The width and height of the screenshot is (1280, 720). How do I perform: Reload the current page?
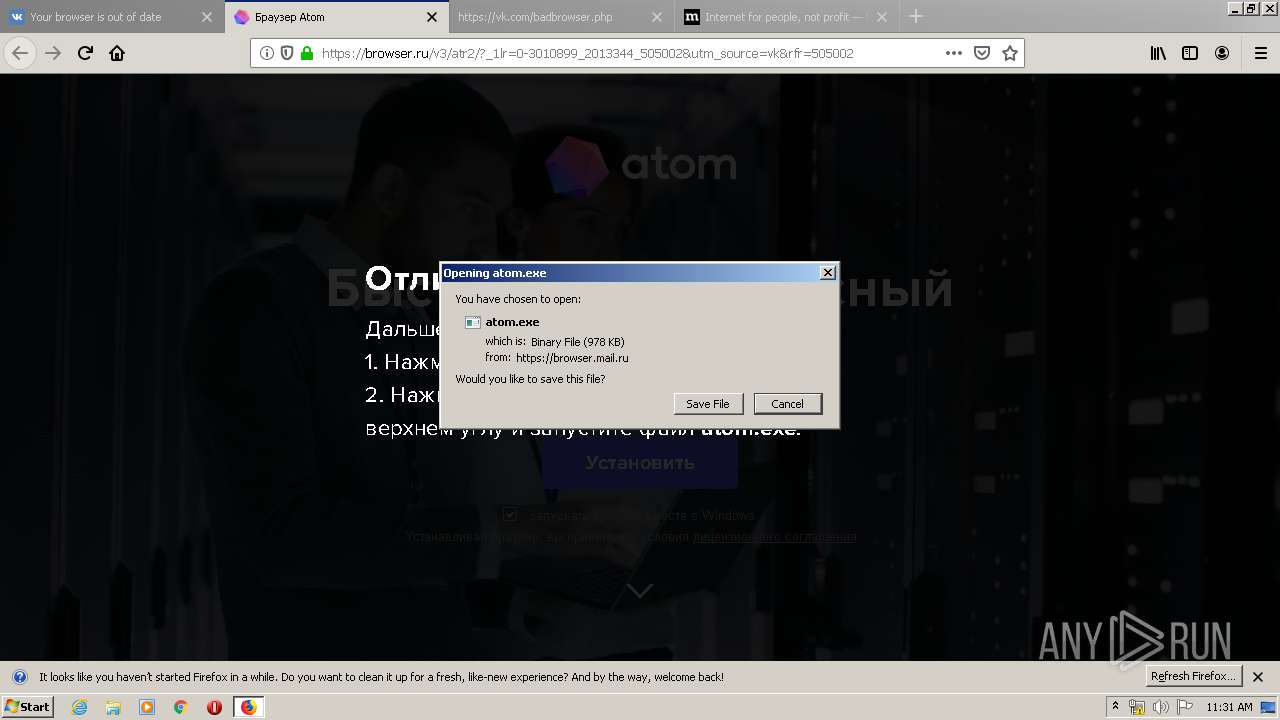click(x=85, y=53)
